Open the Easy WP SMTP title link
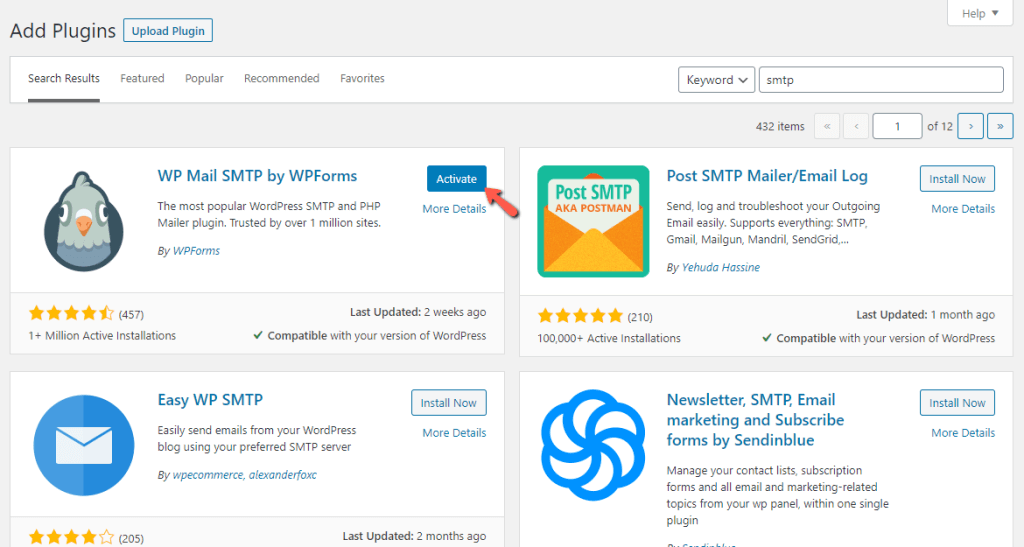 coord(210,399)
